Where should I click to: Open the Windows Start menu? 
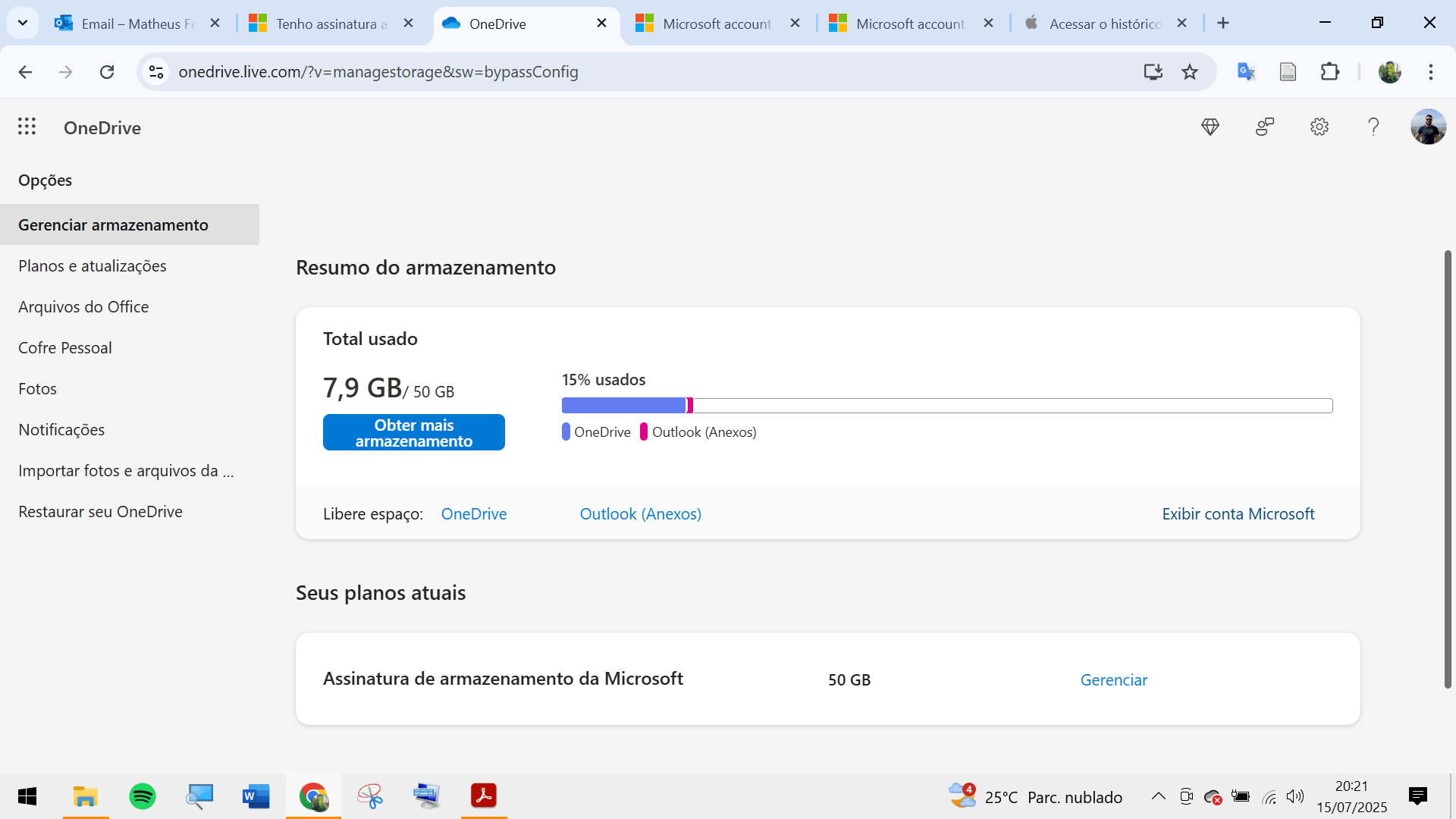[27, 796]
